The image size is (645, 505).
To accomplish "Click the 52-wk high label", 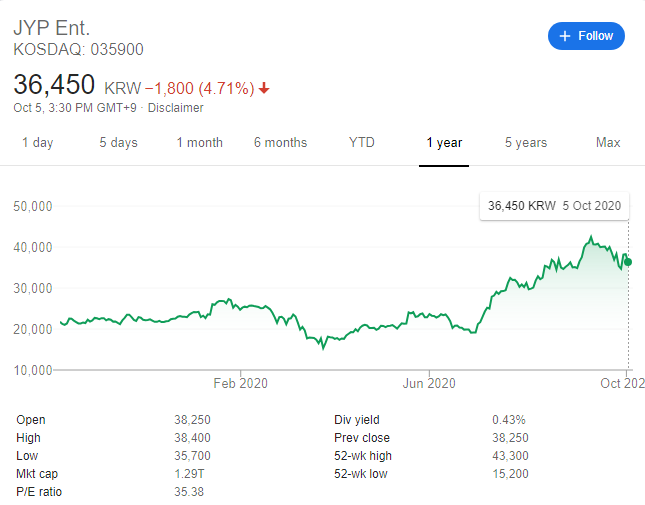I will click(x=363, y=456).
